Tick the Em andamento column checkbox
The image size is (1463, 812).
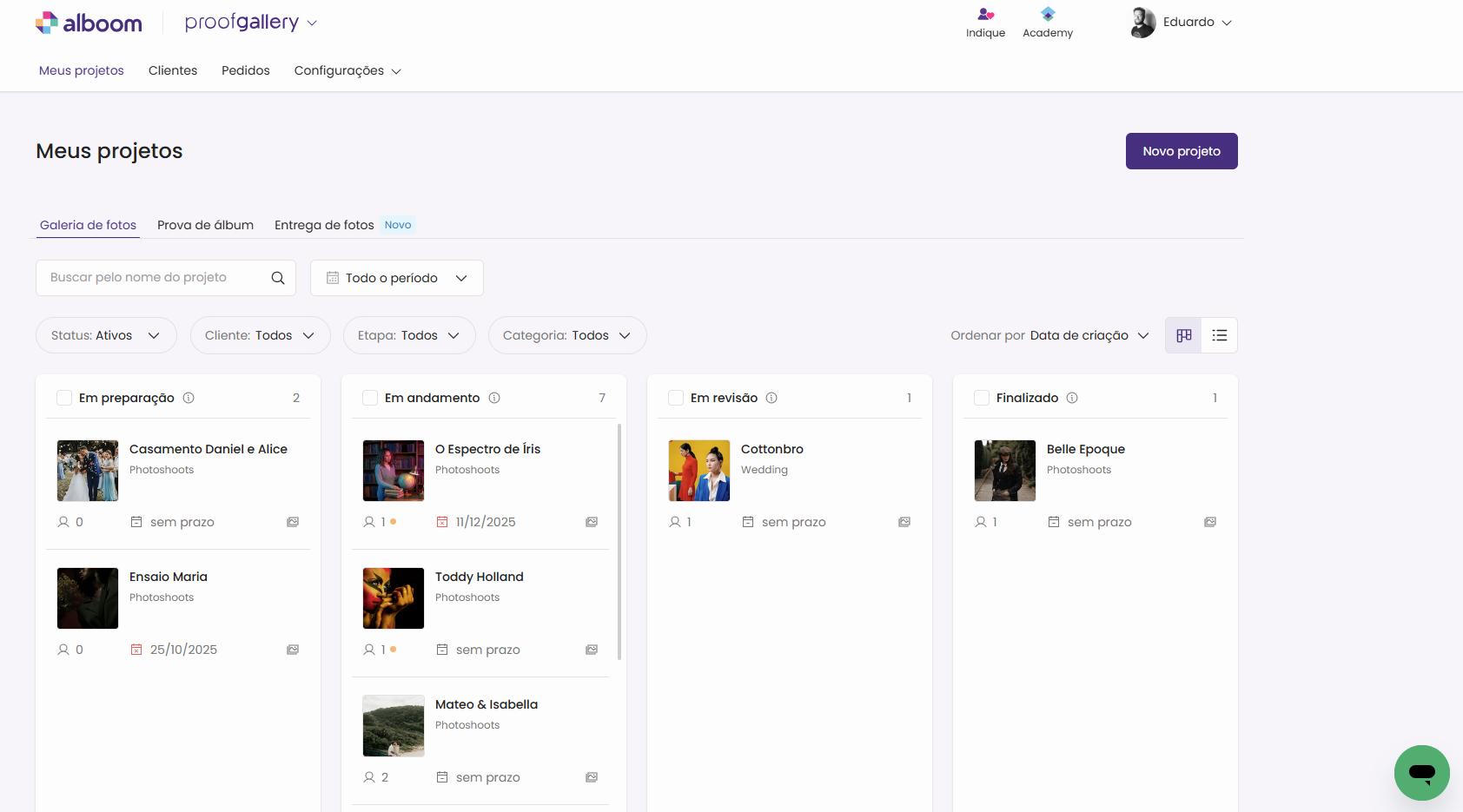(x=370, y=398)
